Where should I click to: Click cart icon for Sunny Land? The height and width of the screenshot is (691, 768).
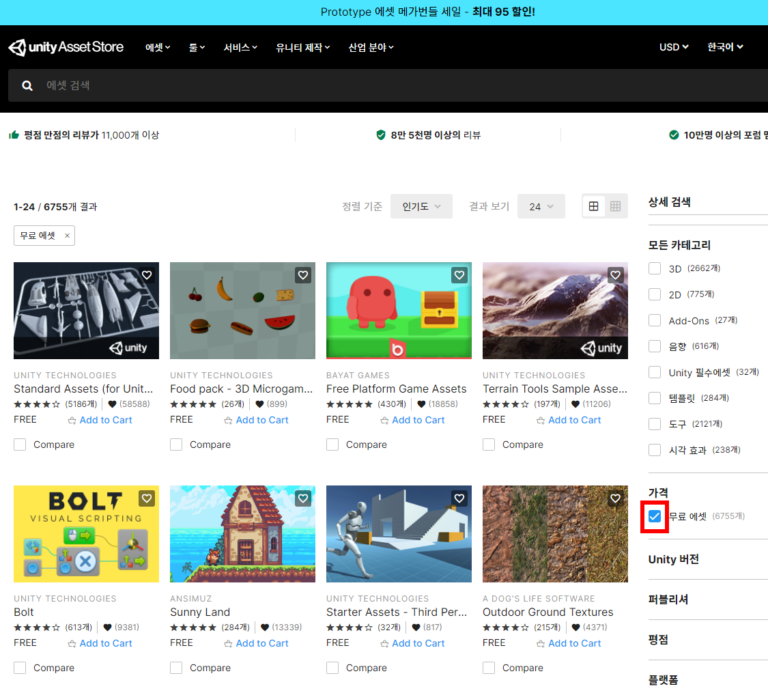(228, 643)
